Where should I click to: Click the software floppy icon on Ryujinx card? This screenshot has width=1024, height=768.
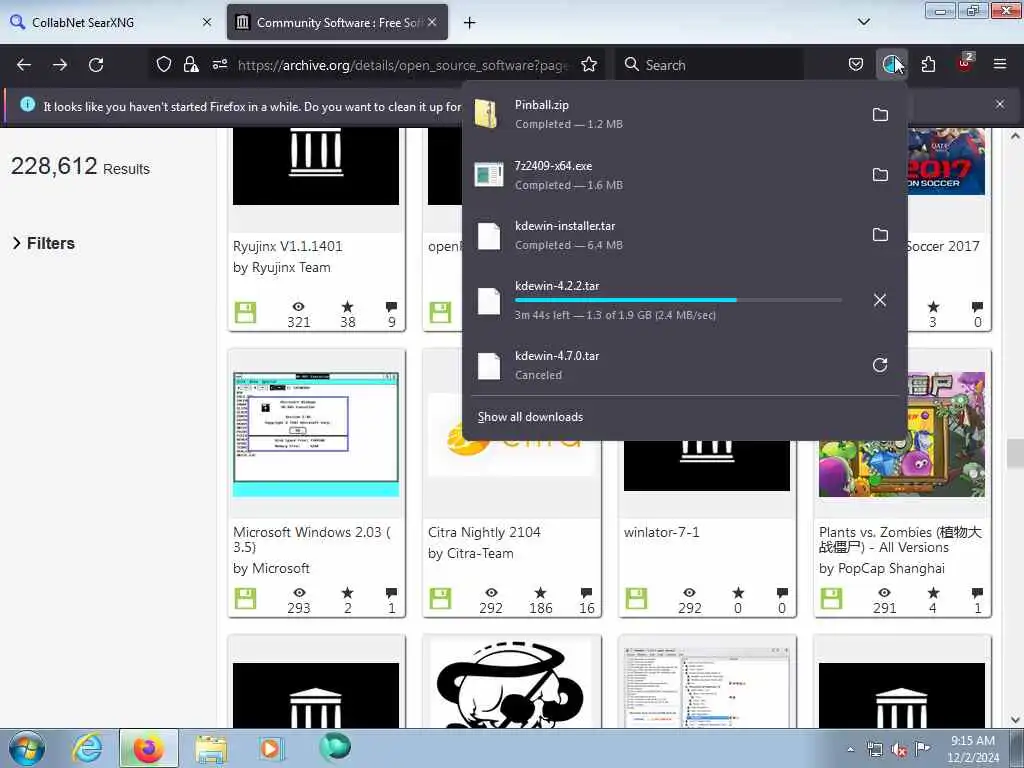246,312
